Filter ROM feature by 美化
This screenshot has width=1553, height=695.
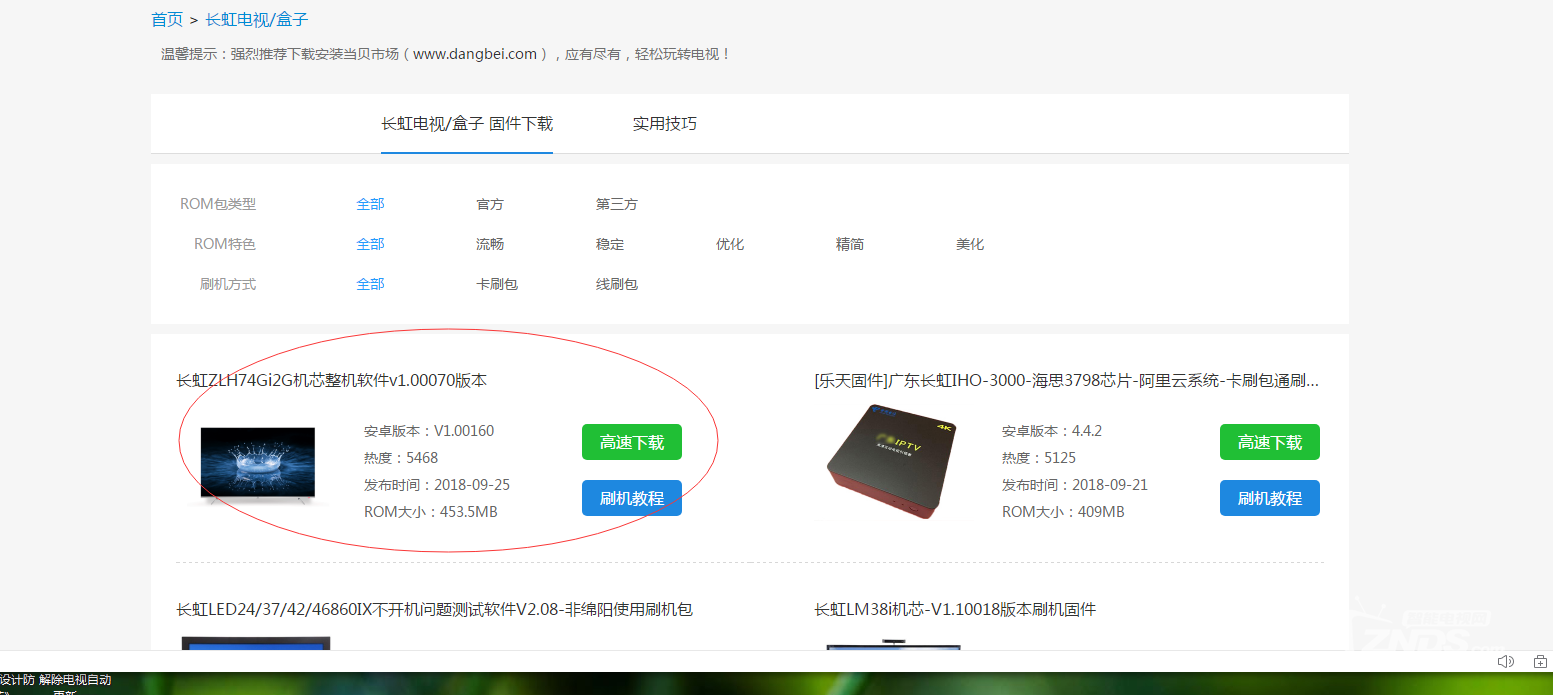[x=970, y=244]
